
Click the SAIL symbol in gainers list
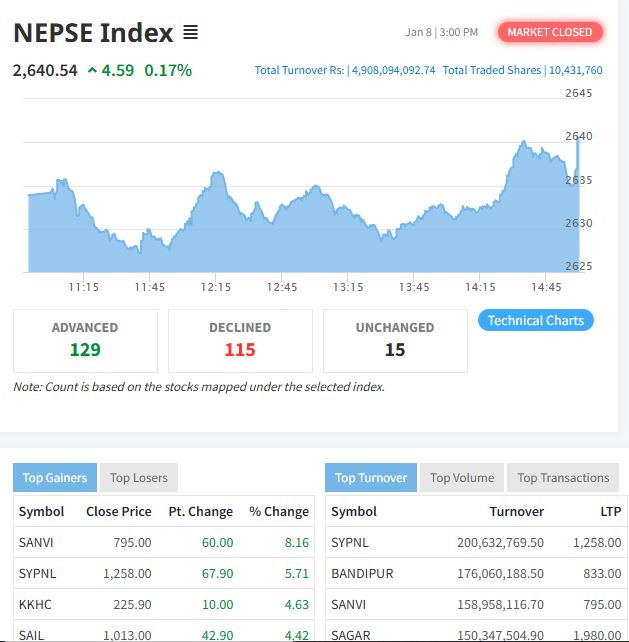tap(31, 635)
